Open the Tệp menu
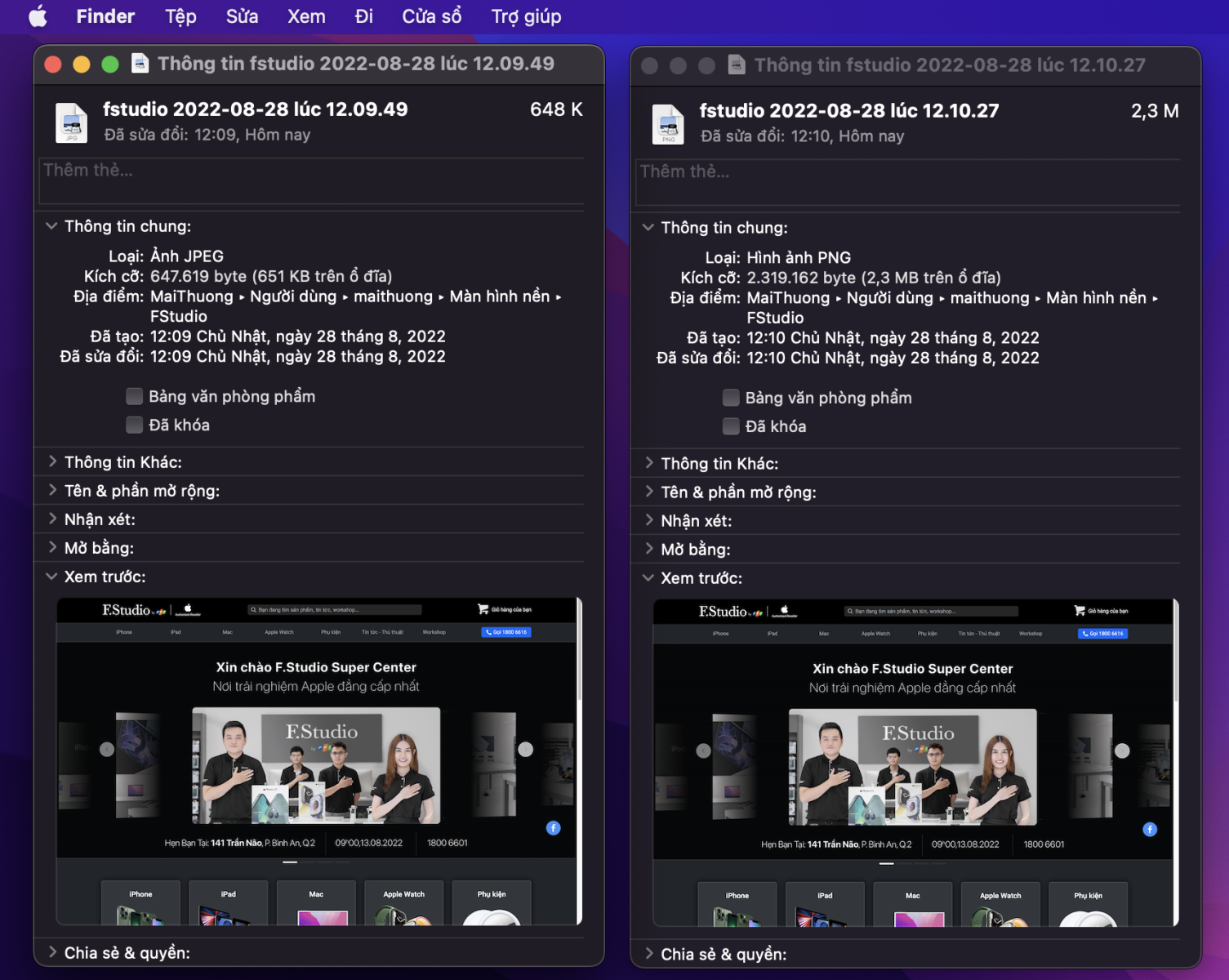This screenshot has height=980, width=1229. point(180,16)
